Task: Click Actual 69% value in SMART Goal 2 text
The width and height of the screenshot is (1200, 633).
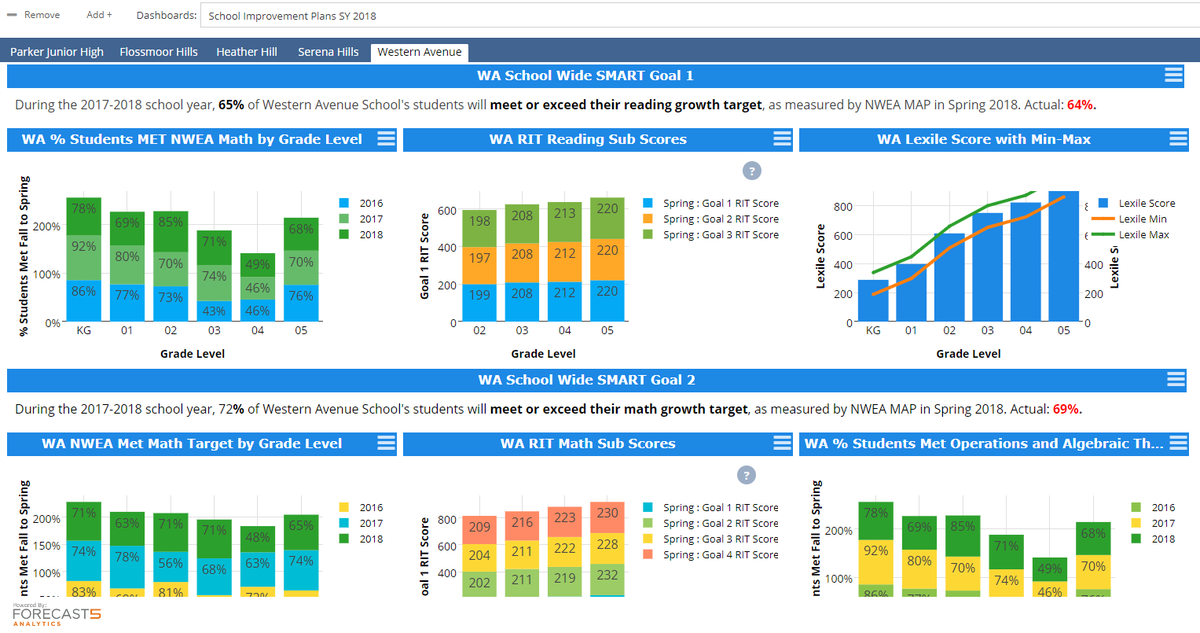Action: pyautogui.click(x=1067, y=409)
